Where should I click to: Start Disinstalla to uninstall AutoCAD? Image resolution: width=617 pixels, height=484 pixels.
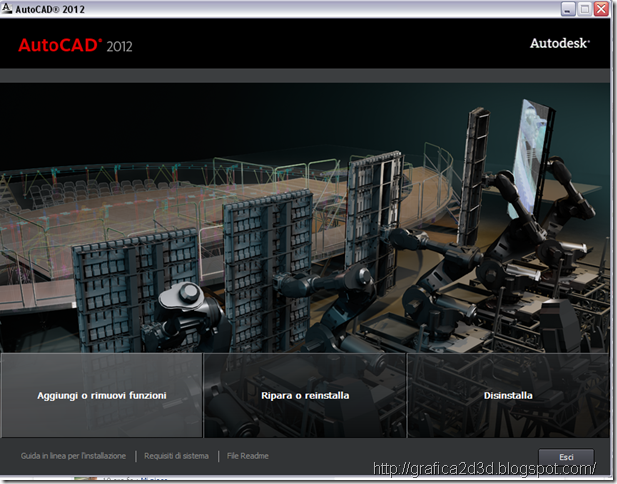(508, 395)
